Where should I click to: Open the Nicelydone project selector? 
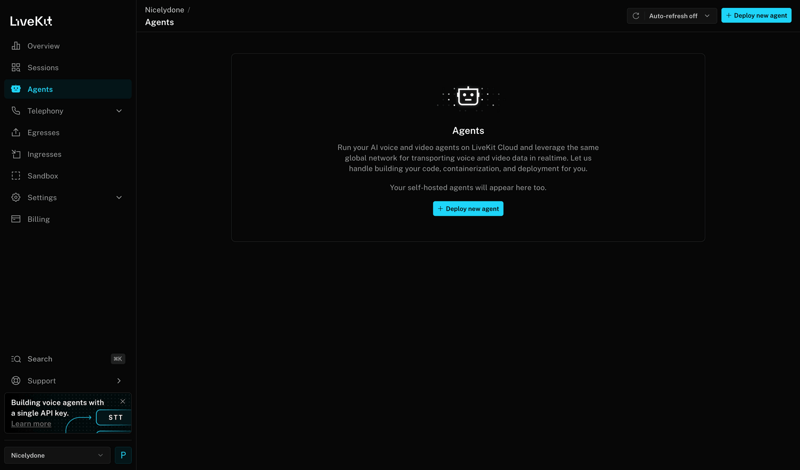[x=57, y=455]
